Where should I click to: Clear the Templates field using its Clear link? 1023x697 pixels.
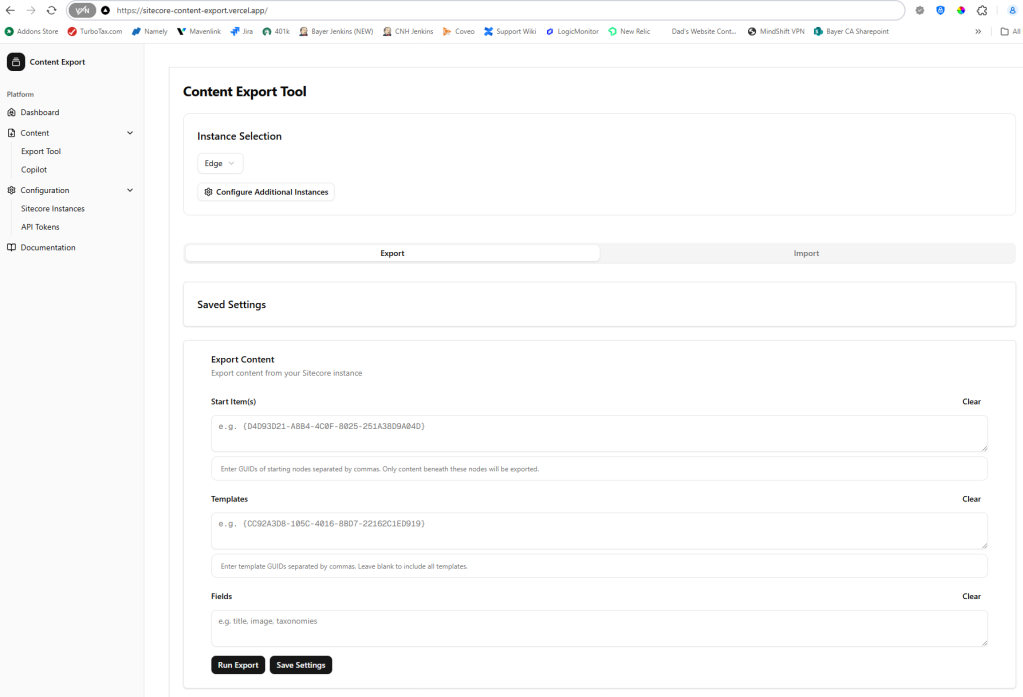971,498
